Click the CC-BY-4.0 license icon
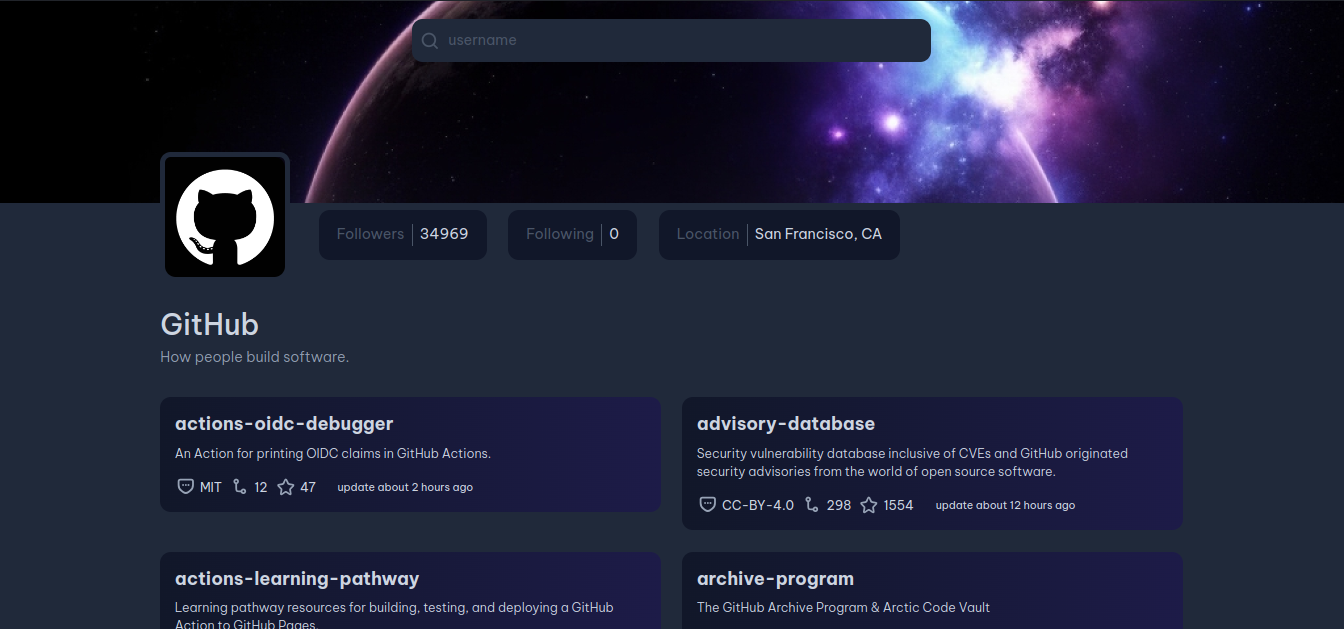The image size is (1344, 629). [x=707, y=505]
